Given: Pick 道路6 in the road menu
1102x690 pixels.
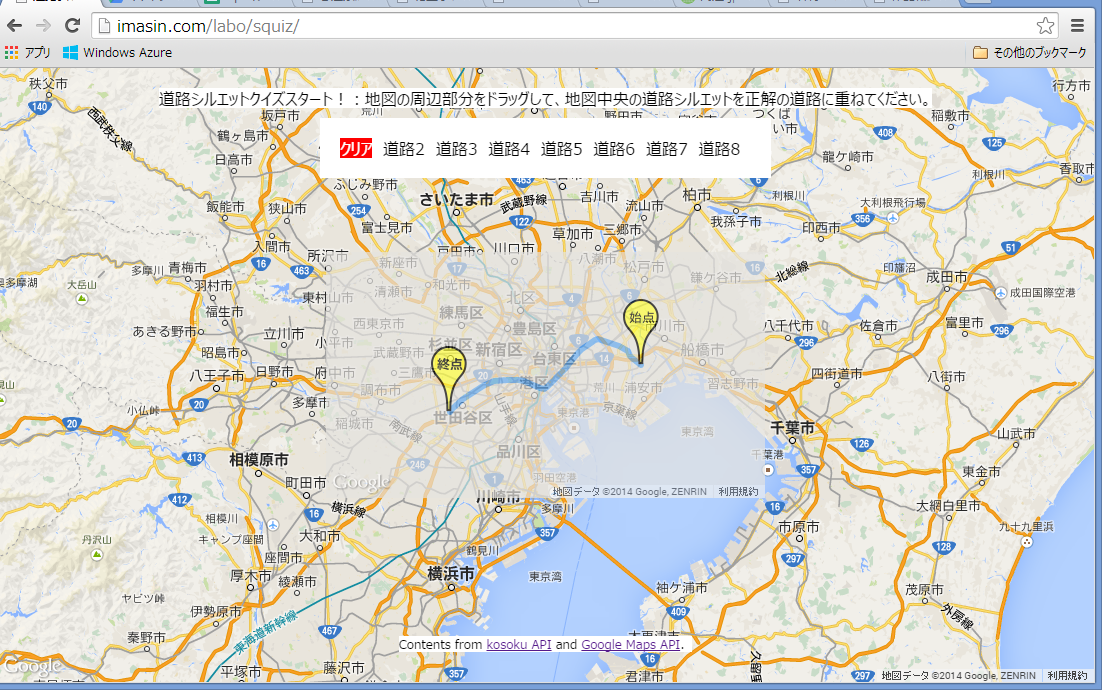Looking at the screenshot, I should click(614, 149).
